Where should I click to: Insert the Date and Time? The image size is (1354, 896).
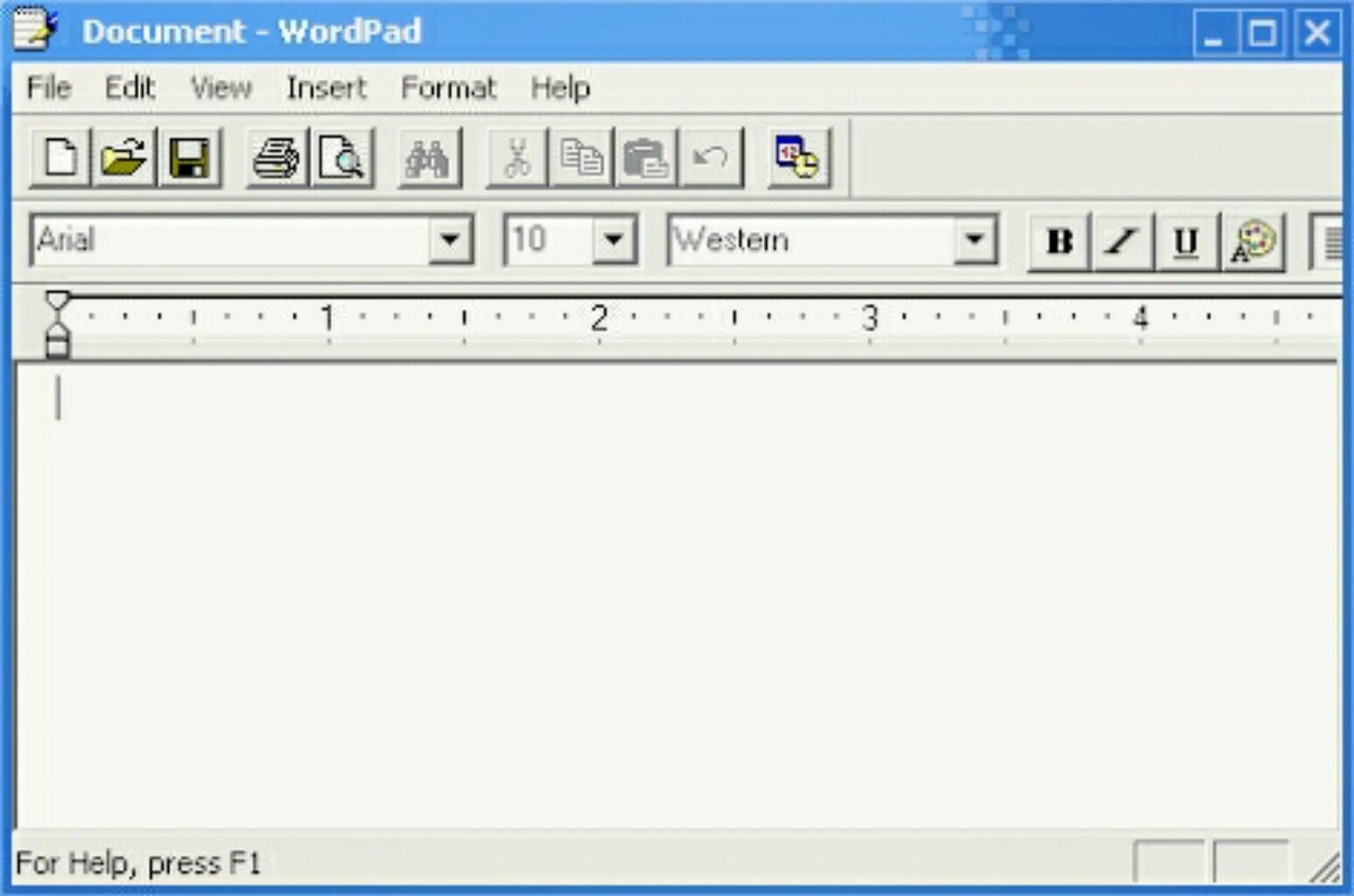(x=797, y=157)
